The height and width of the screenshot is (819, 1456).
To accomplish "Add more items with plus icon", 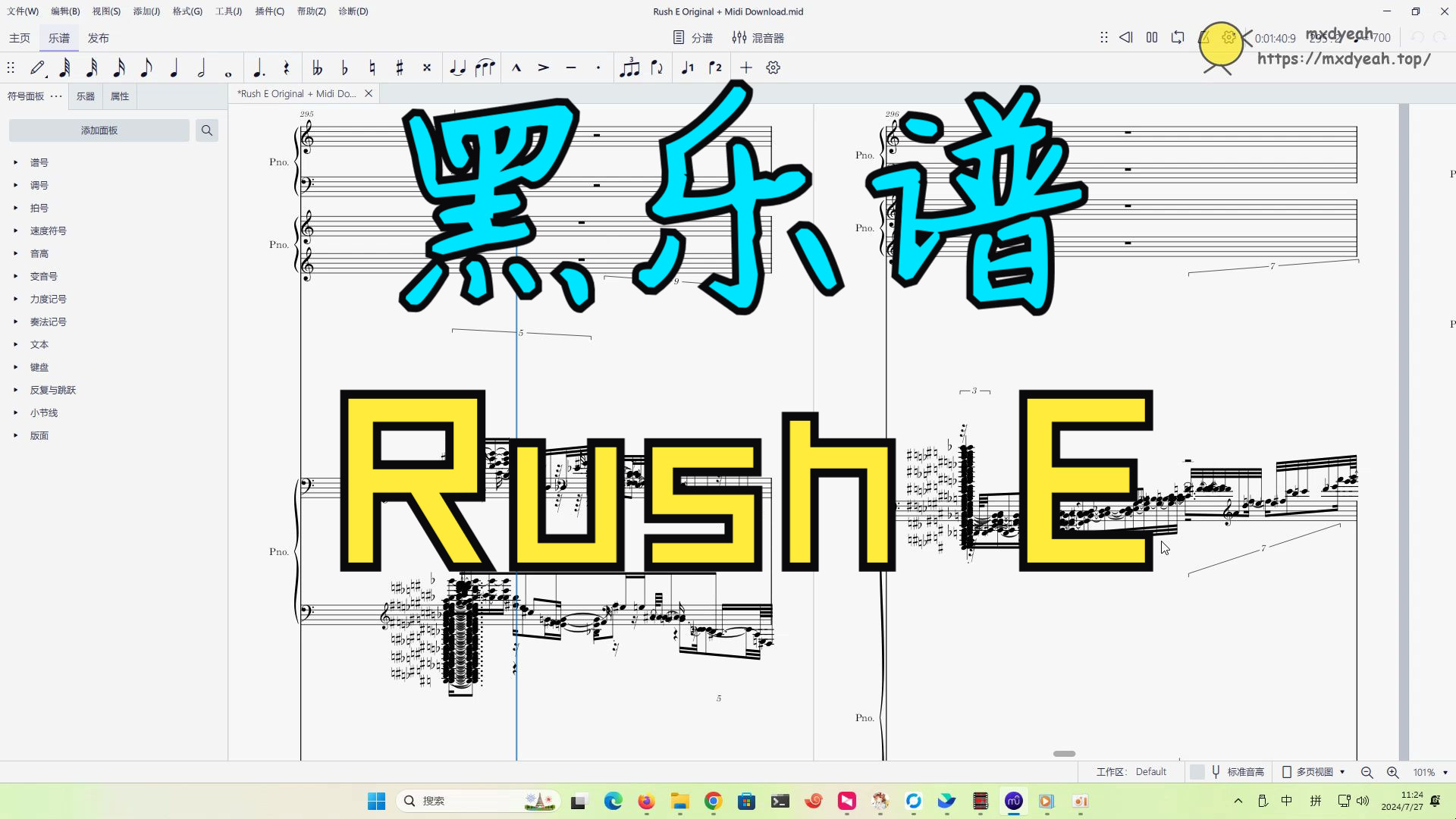I will click(x=746, y=68).
